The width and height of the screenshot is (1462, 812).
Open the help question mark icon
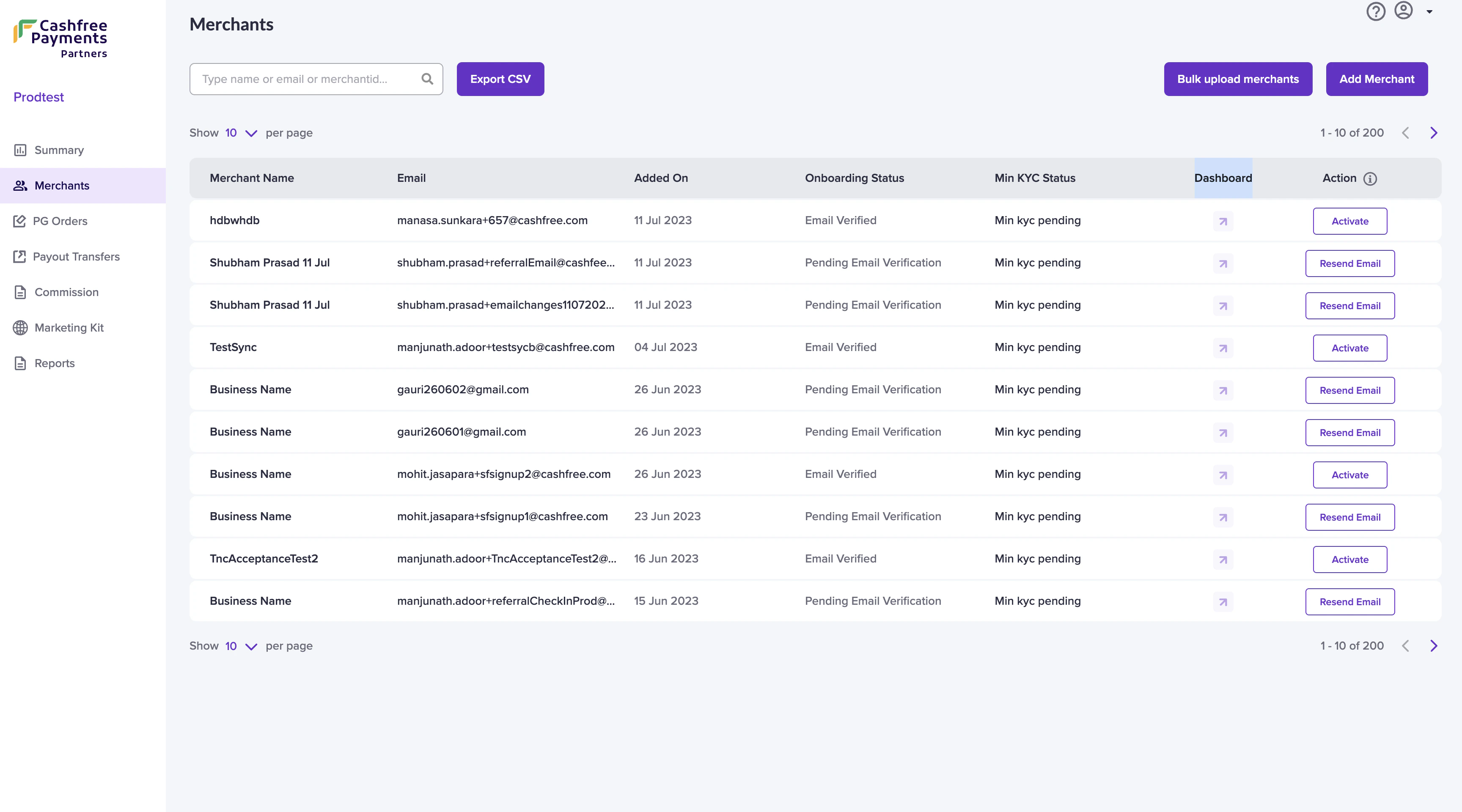click(1376, 11)
